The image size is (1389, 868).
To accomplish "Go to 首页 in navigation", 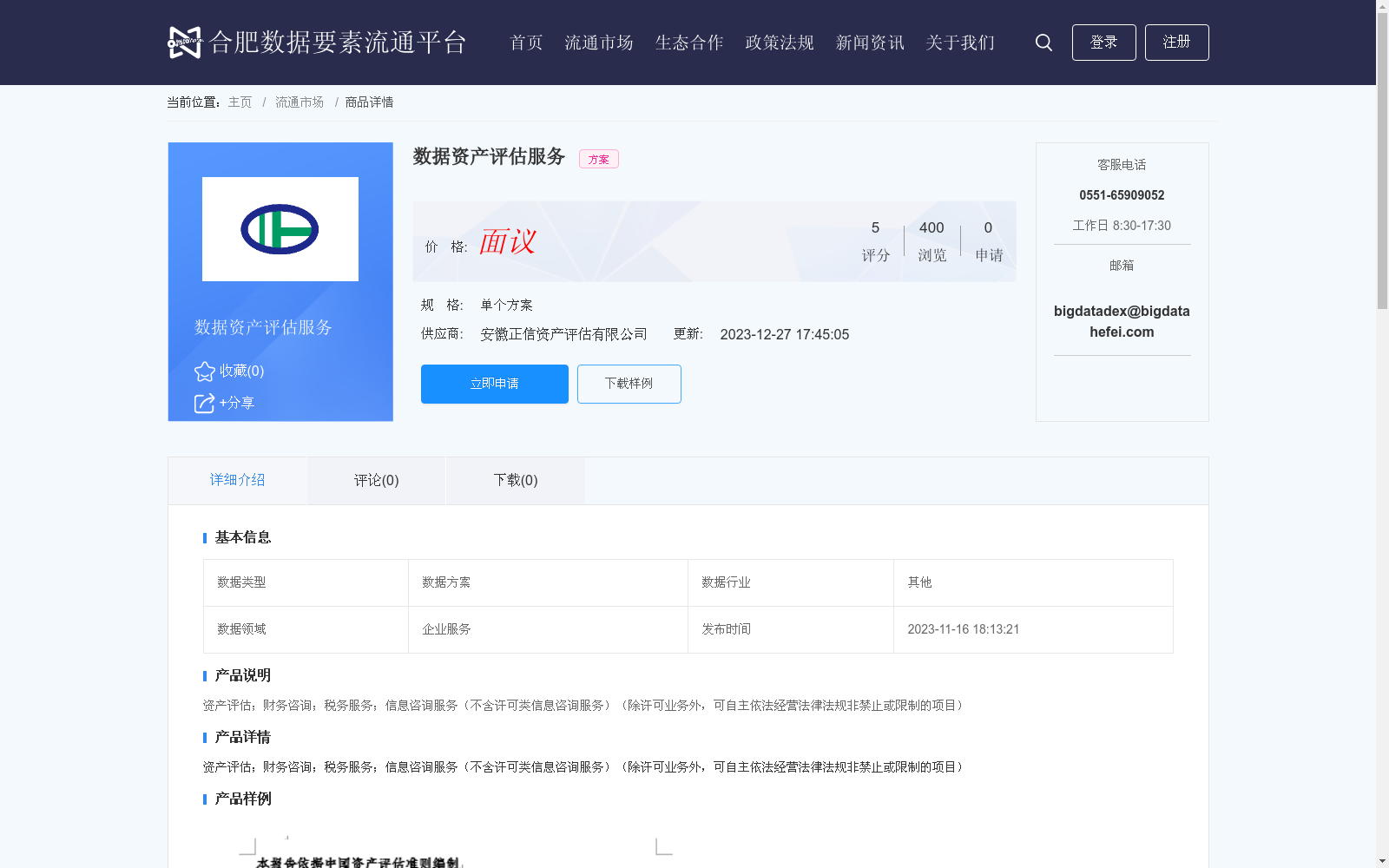I will (x=526, y=43).
